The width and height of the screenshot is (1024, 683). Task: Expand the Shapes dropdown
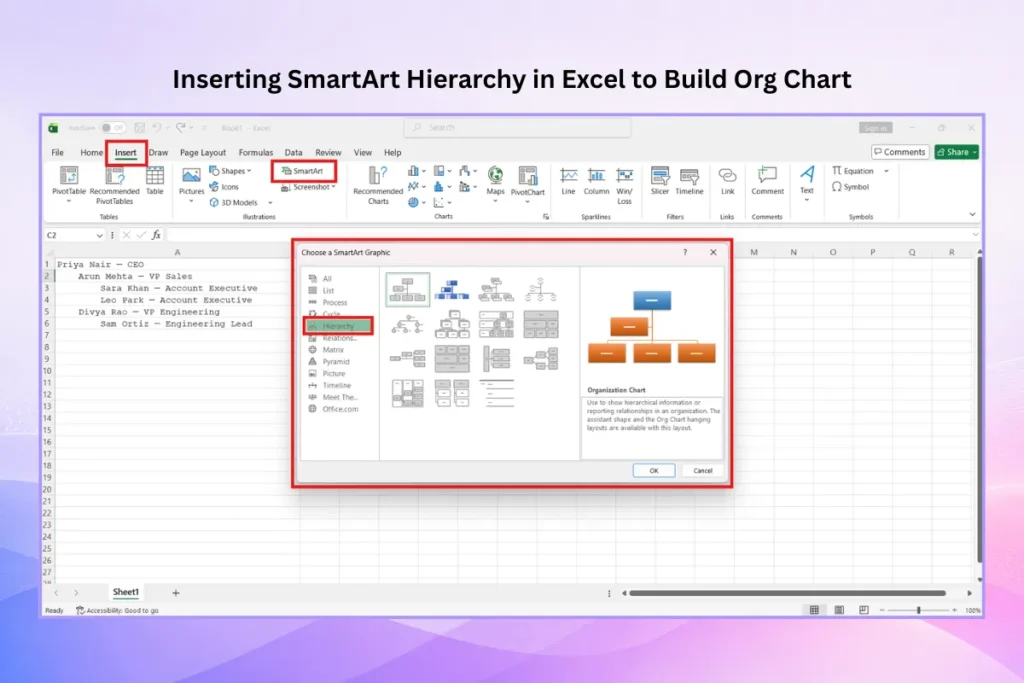click(x=249, y=171)
